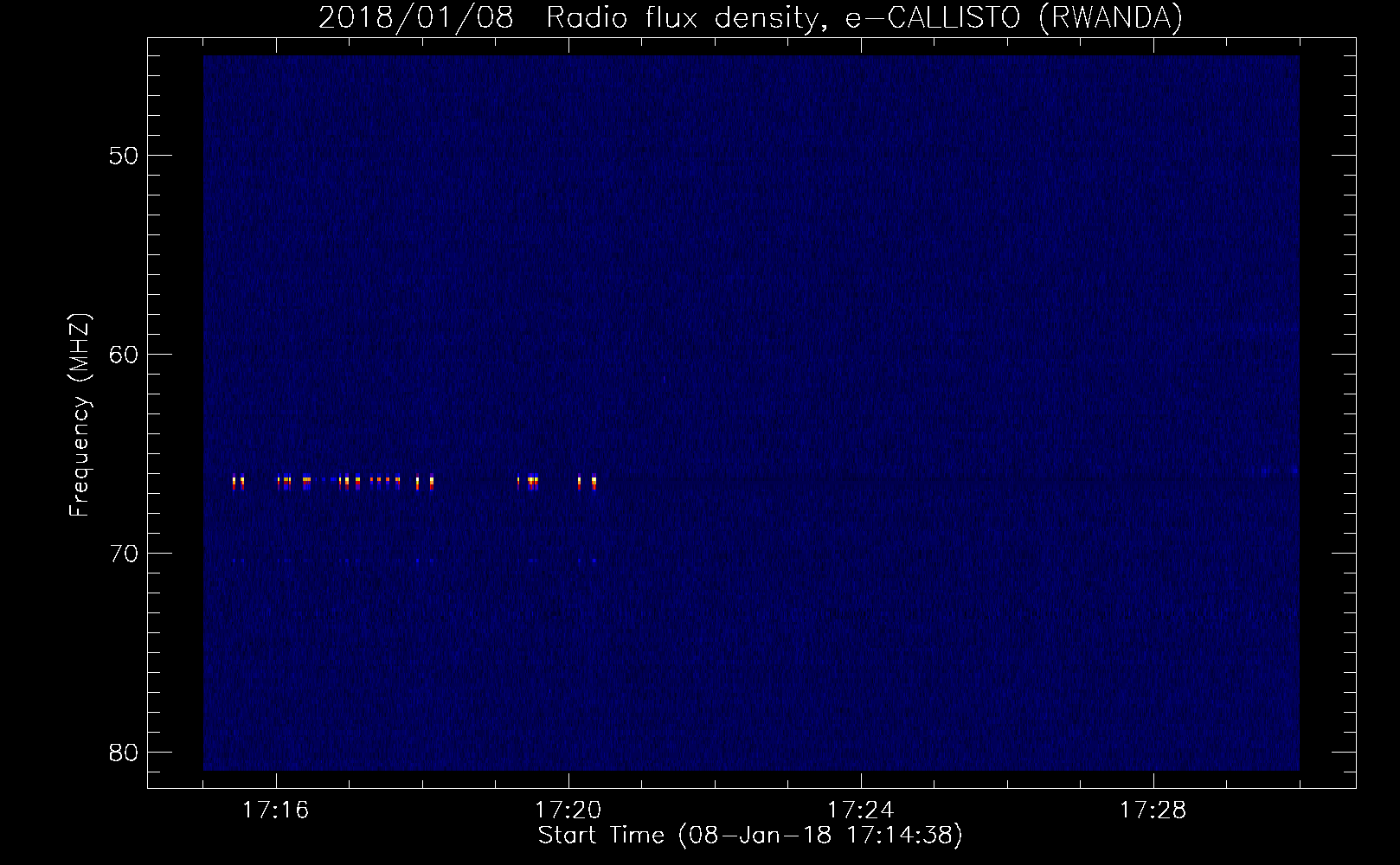Click the "60" frequency tick label
Viewport: 1400px width, 865px height.
(125, 355)
